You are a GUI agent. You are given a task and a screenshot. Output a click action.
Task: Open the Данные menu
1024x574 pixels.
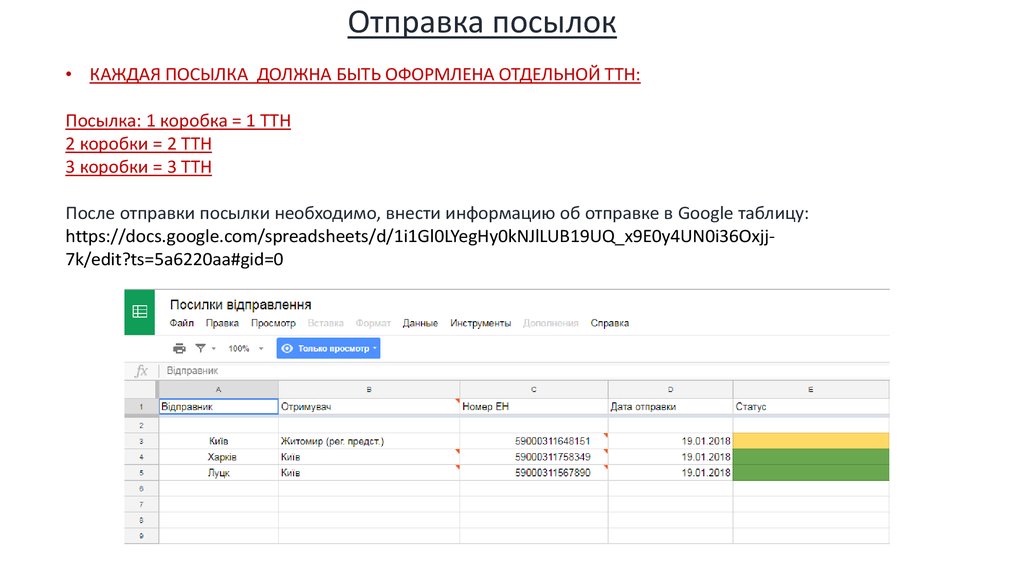click(420, 323)
